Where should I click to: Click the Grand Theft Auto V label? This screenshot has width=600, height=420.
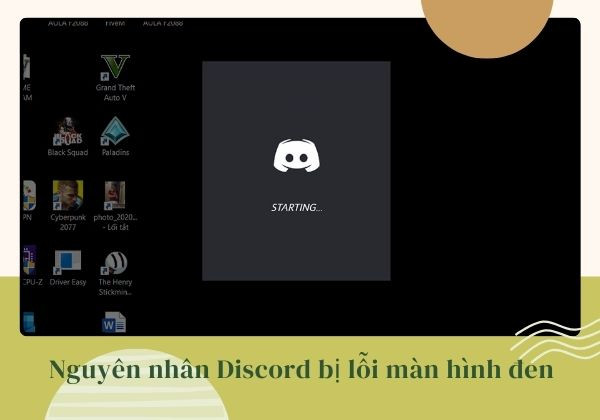(115, 93)
